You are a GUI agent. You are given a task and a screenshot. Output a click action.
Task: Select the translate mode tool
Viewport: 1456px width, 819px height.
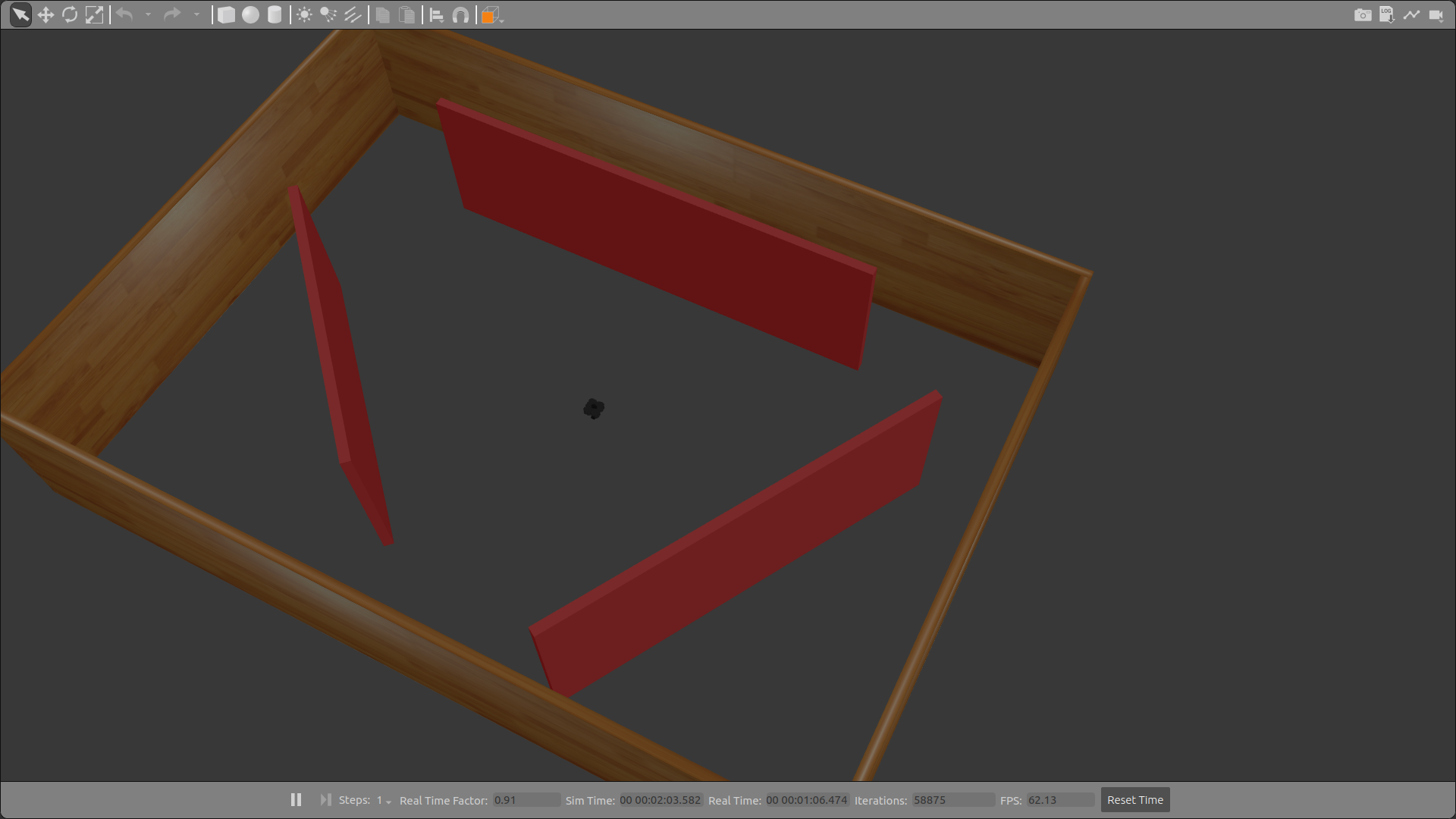(45, 15)
